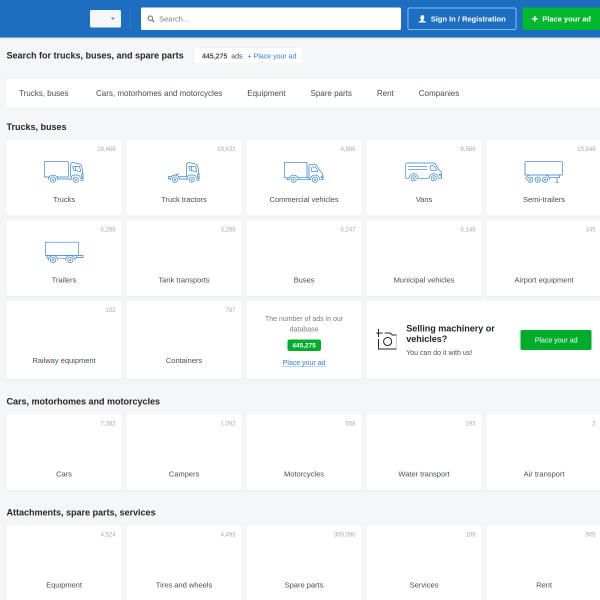Click the user icon in Sign in button
The width and height of the screenshot is (600, 600).
click(422, 19)
